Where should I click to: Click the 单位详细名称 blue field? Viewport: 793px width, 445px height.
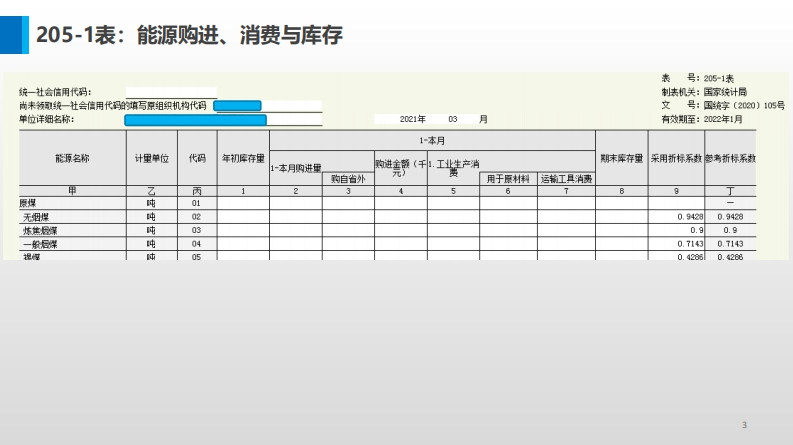click(x=195, y=120)
